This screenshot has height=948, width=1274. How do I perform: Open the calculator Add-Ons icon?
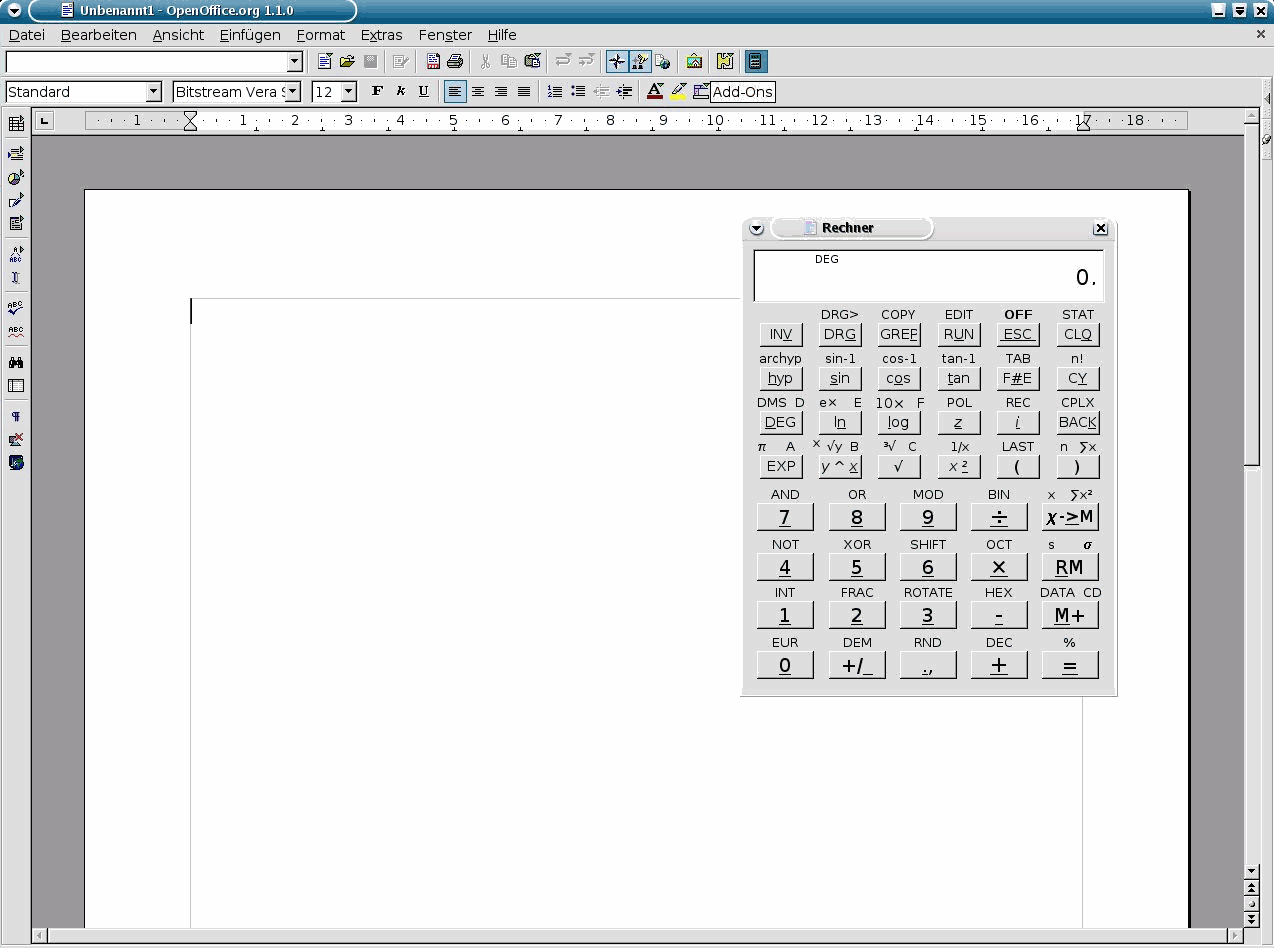755,62
